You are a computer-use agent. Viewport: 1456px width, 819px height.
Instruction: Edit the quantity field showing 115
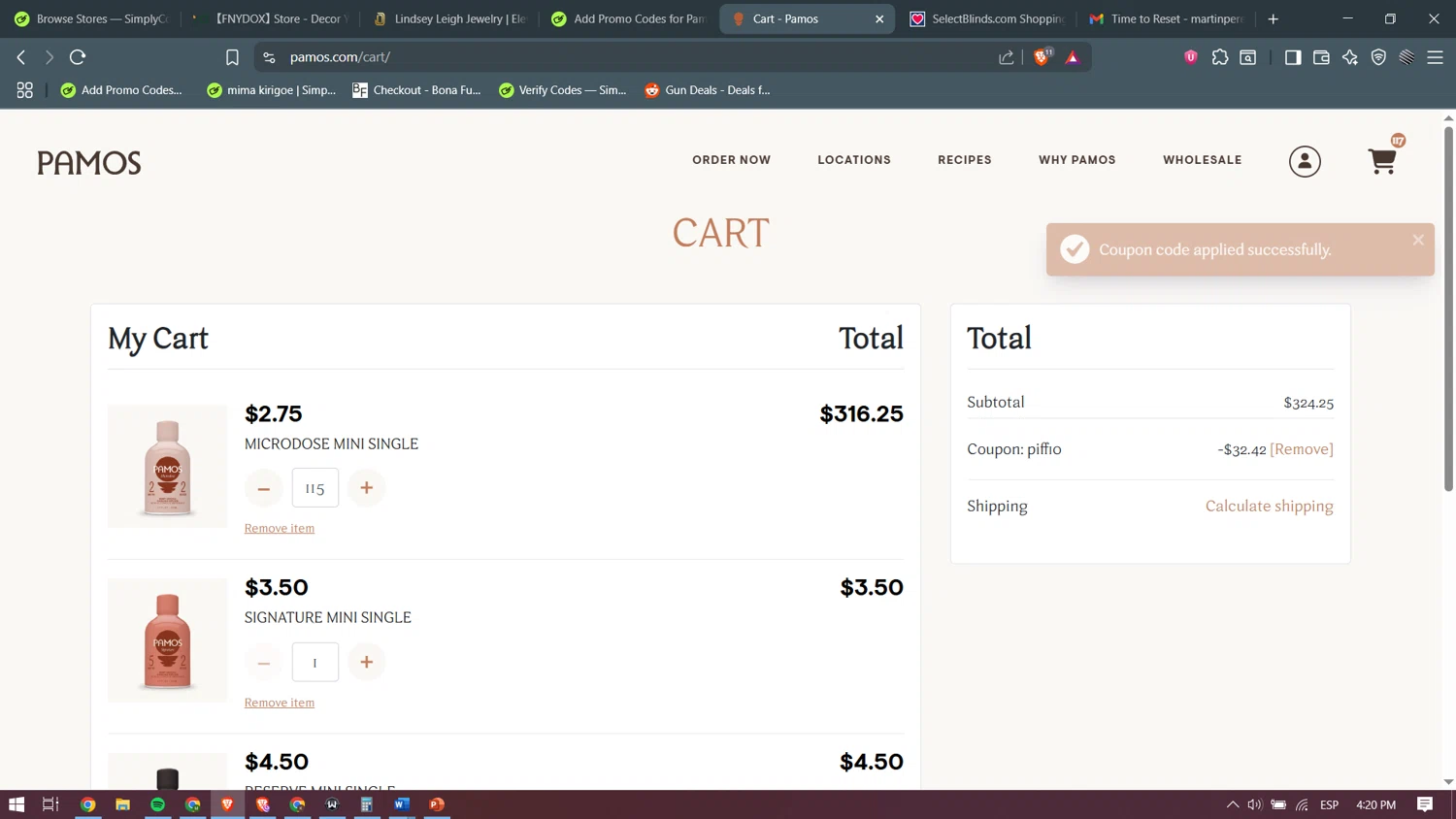(x=315, y=488)
